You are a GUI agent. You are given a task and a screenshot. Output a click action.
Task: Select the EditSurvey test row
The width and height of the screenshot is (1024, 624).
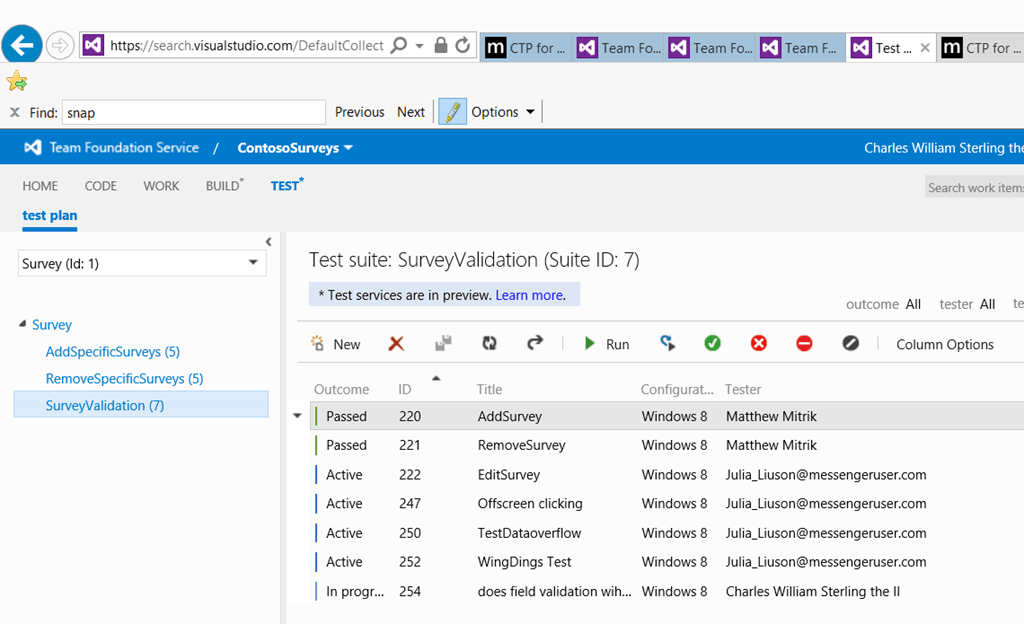[666, 475]
